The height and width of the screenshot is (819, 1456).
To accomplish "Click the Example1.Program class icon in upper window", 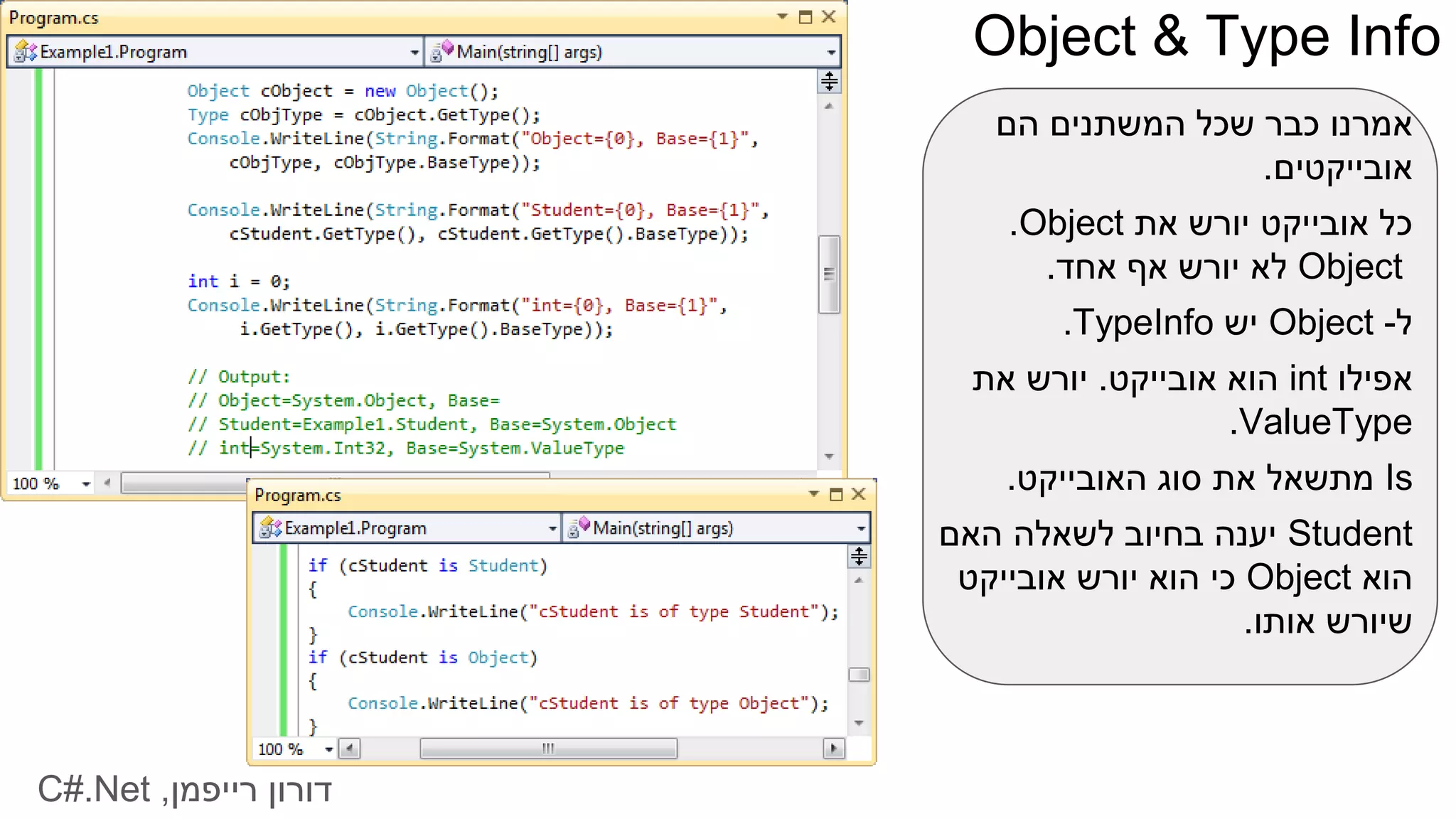I will coord(25,51).
